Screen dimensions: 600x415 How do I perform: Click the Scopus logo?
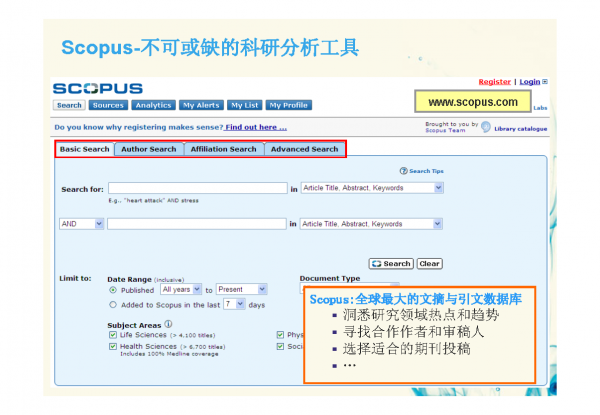pyautogui.click(x=98, y=88)
